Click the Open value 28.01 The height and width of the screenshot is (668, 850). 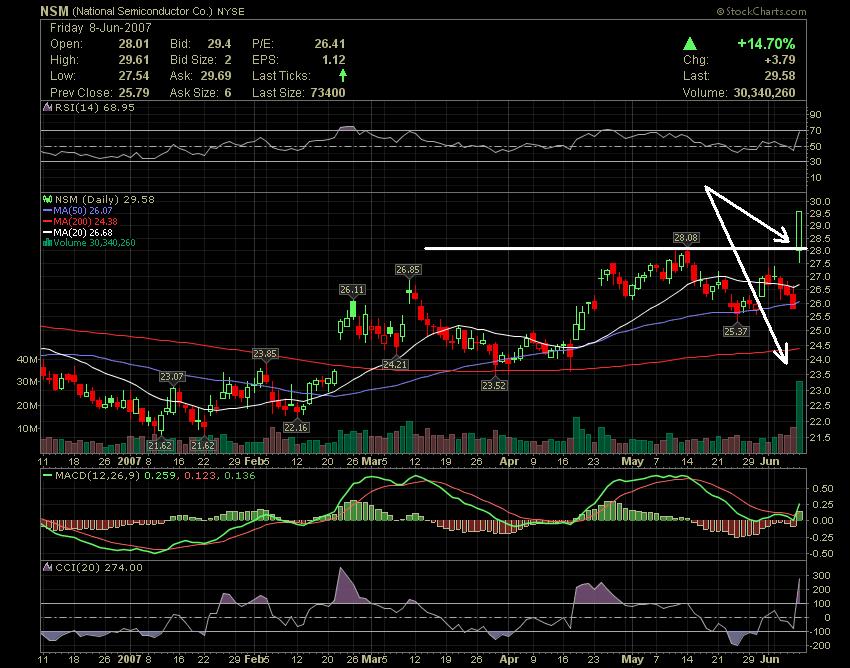tap(134, 44)
